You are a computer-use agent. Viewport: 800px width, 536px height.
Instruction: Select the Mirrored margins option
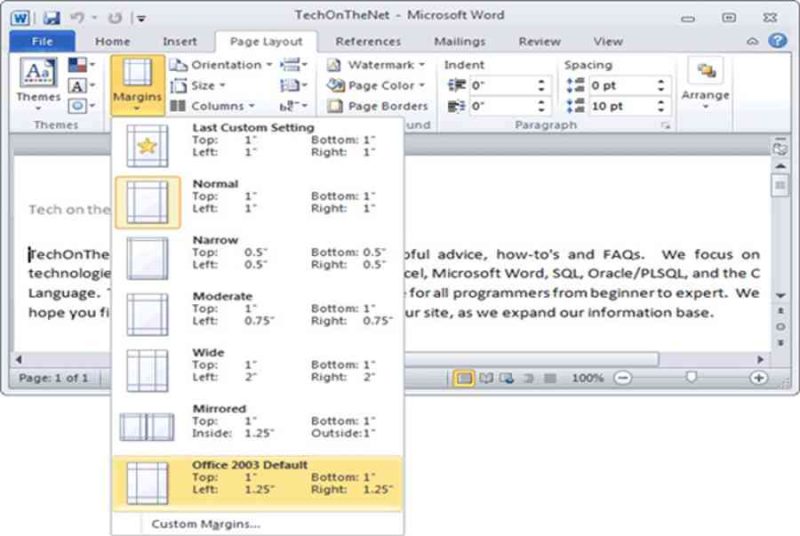258,427
